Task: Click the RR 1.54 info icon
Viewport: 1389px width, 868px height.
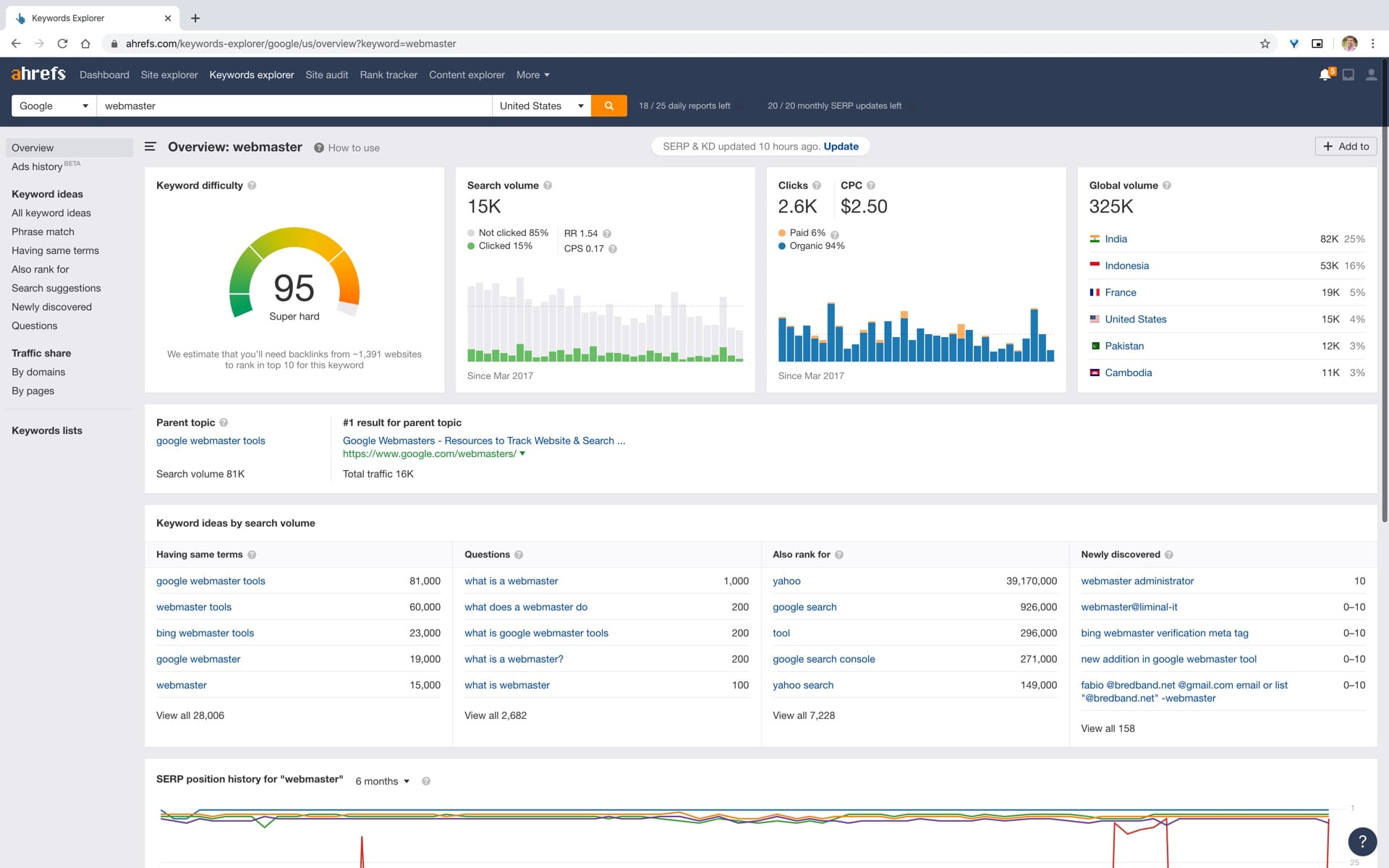Action: 608,234
